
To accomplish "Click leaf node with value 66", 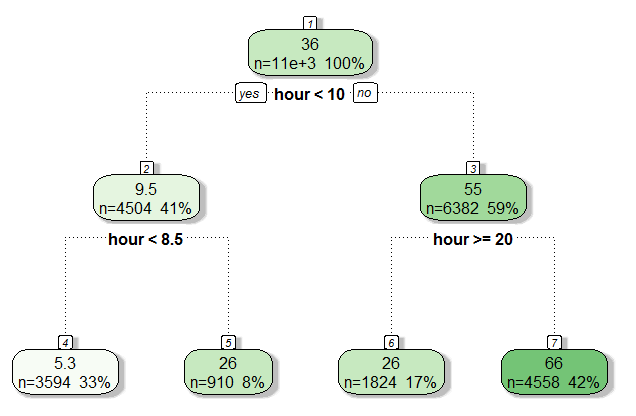I will click(554, 372).
